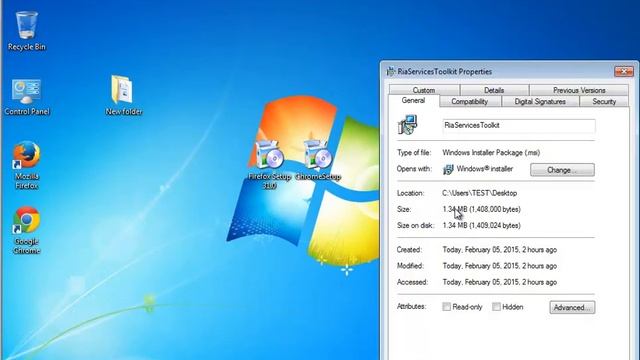640x360 pixels.
Task: Select the New folder desktop icon
Action: [x=123, y=95]
